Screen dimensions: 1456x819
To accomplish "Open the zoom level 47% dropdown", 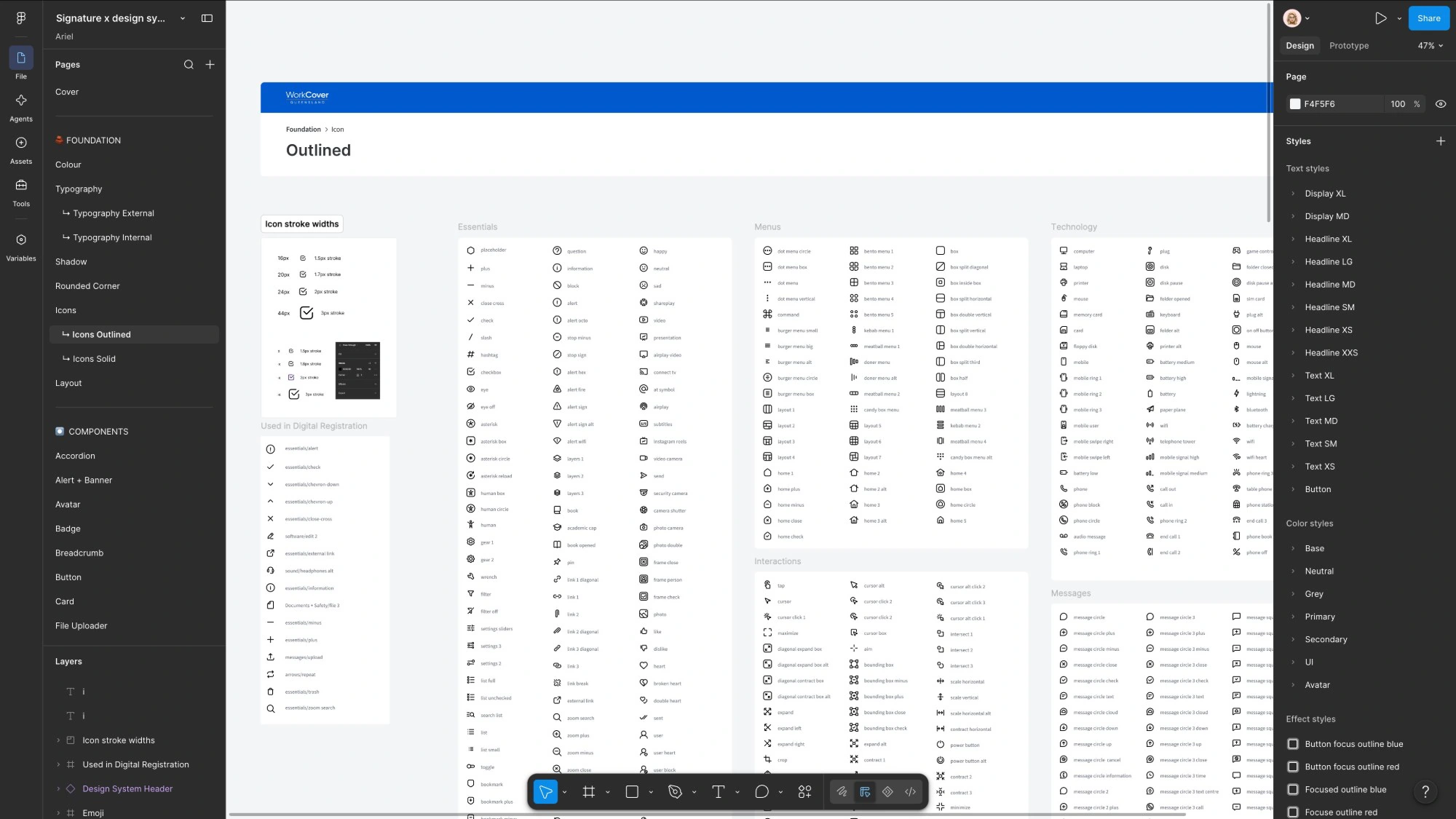I will point(1430,45).
